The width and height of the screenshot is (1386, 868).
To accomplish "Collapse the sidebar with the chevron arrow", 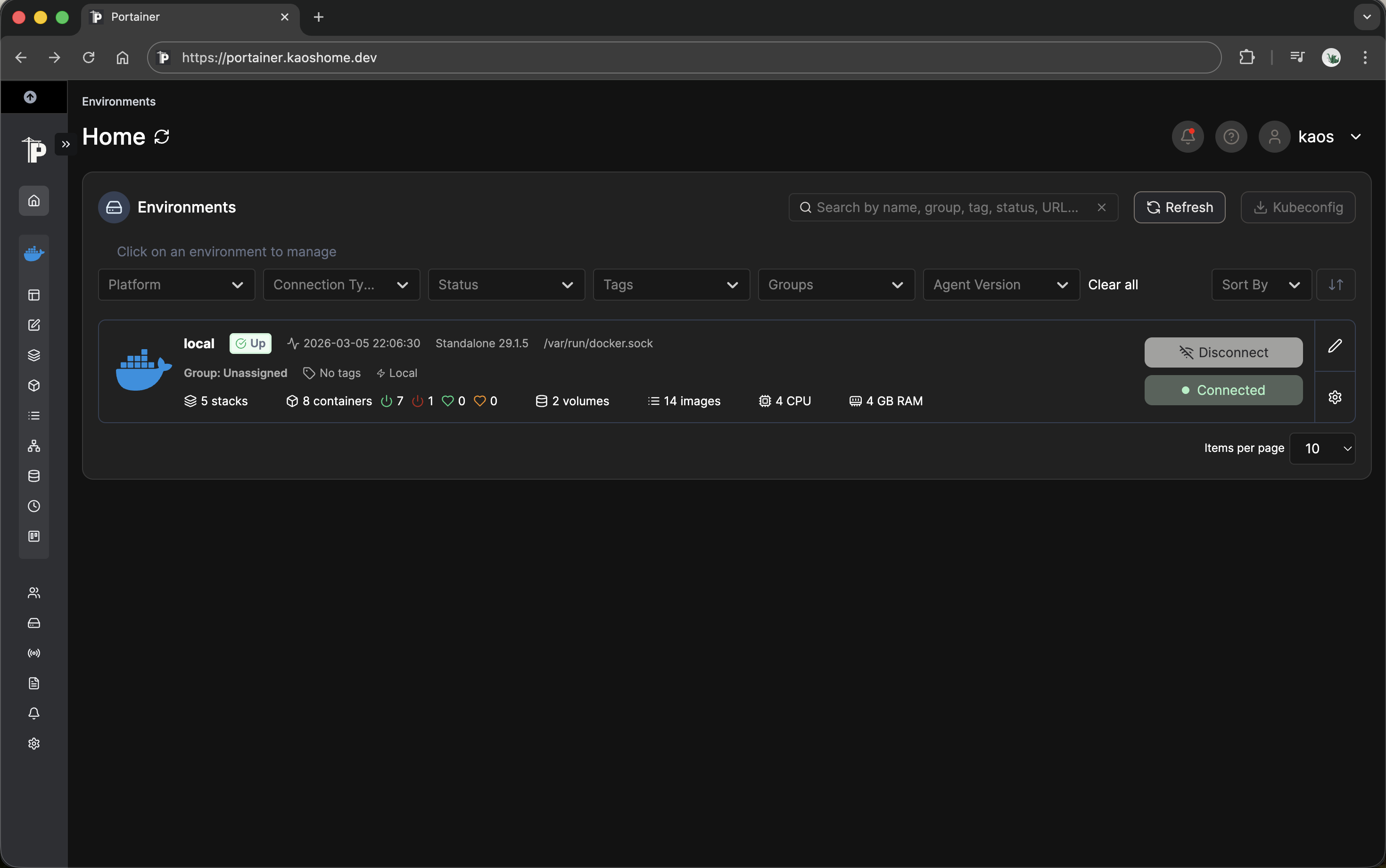I will tap(65, 144).
